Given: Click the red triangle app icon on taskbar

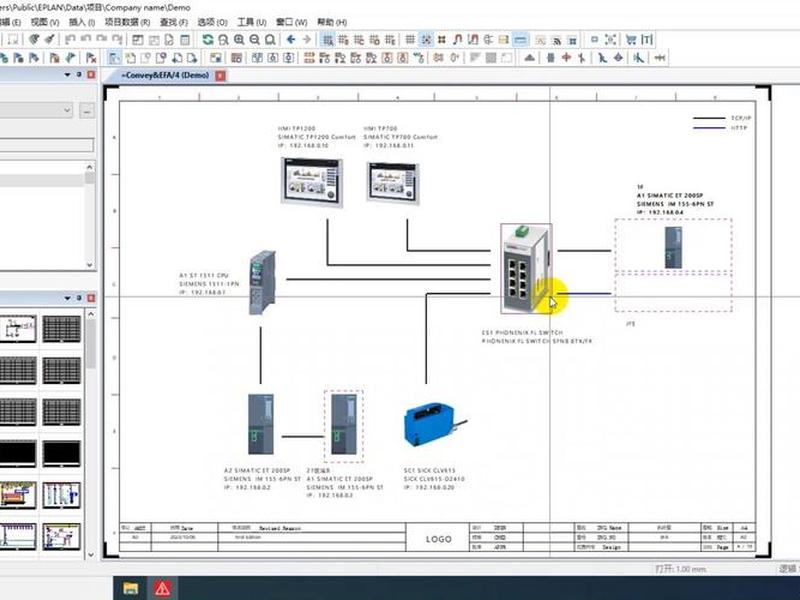Looking at the screenshot, I should [x=162, y=589].
